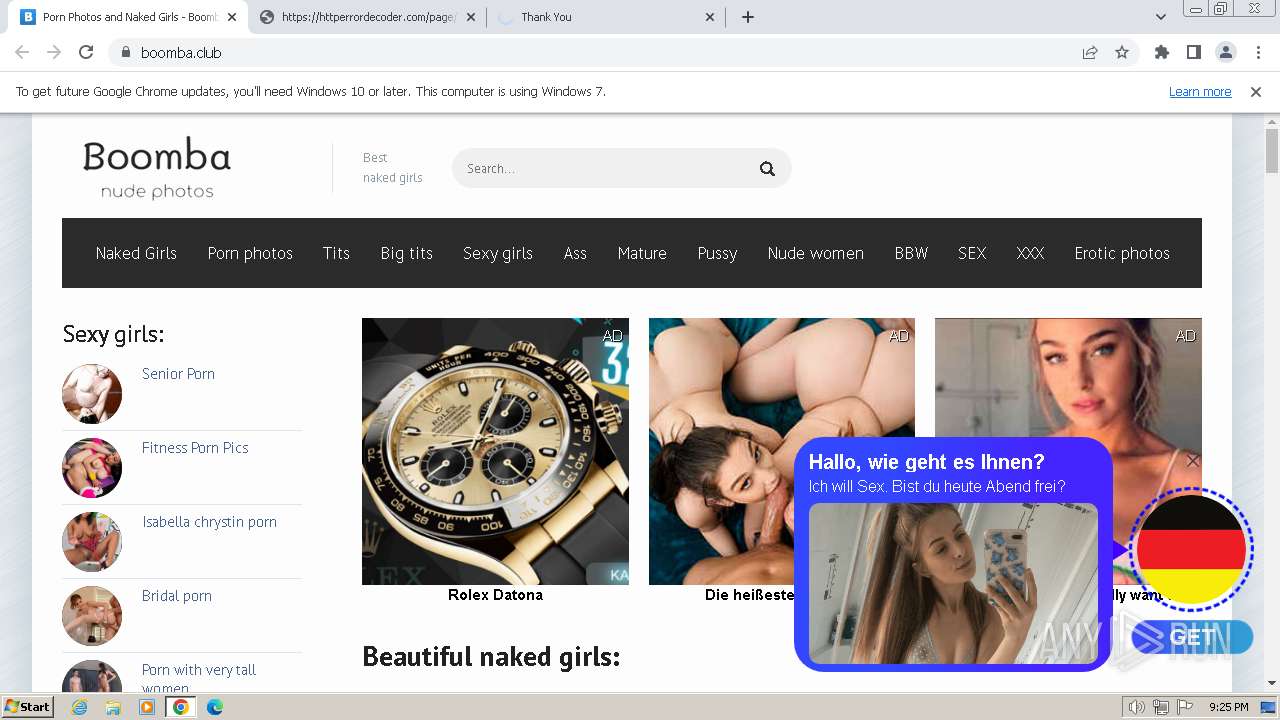Toggle the browser side panel icon

(x=1194, y=52)
